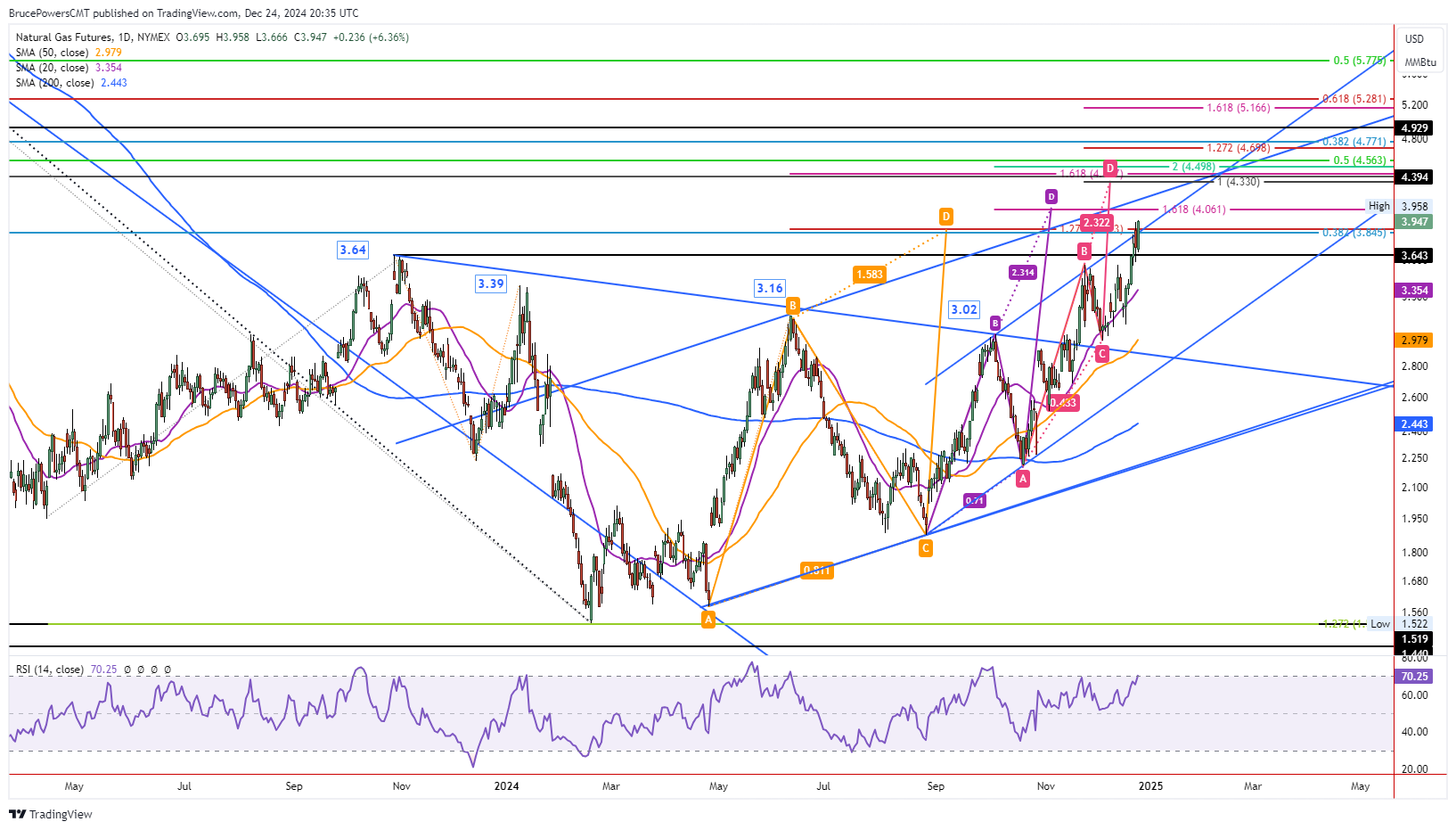Click the orange 2.979 SMA price tag
The height and width of the screenshot is (830, 1456).
click(x=1414, y=341)
